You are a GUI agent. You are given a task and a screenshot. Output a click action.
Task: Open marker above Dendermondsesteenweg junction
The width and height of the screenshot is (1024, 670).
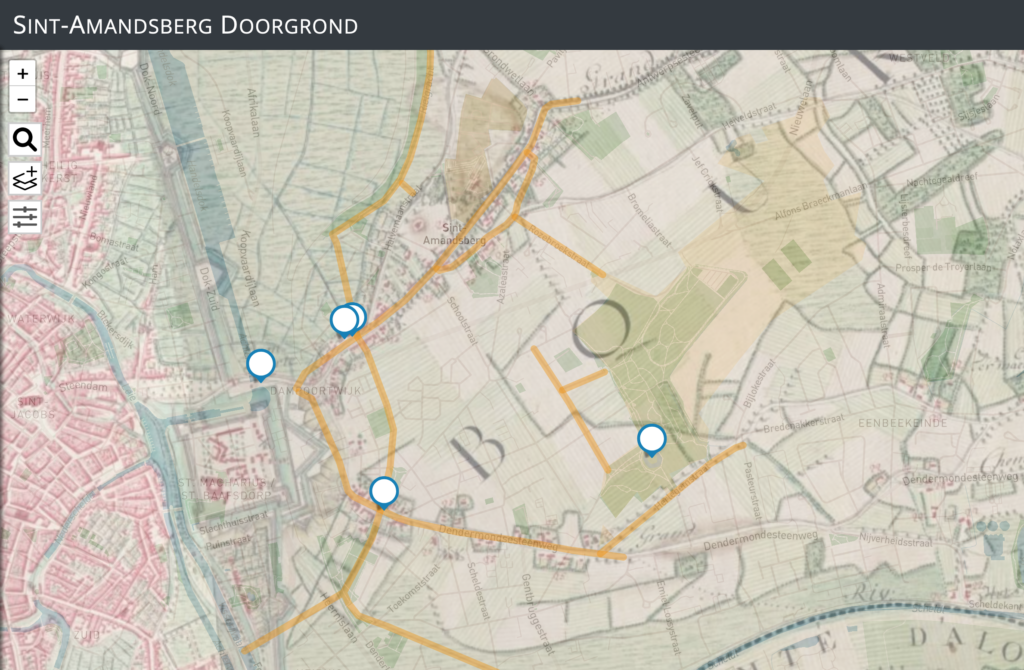(x=384, y=492)
